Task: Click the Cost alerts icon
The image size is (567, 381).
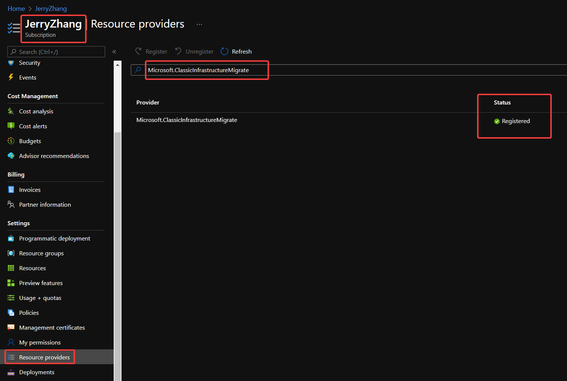Action: point(11,126)
